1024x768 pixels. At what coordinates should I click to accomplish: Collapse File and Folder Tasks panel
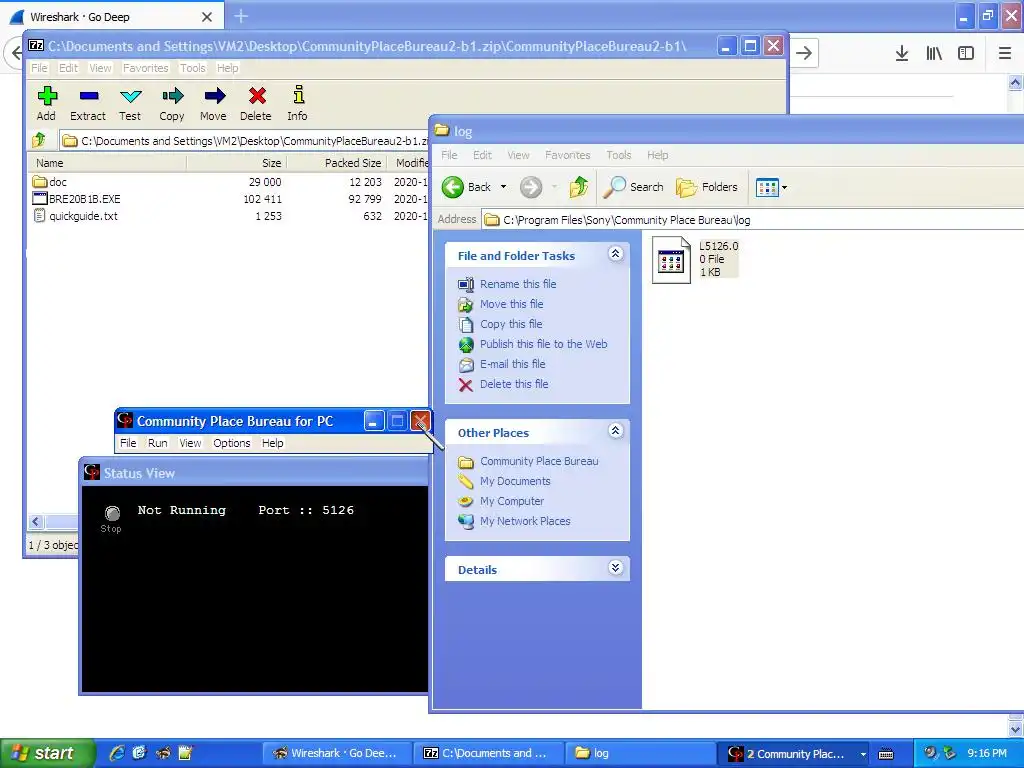tap(615, 254)
